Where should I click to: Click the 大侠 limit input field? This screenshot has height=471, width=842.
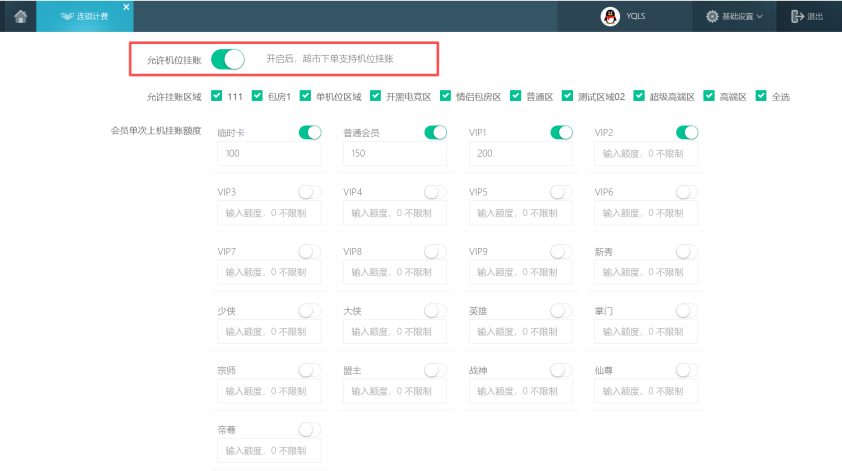(395, 332)
